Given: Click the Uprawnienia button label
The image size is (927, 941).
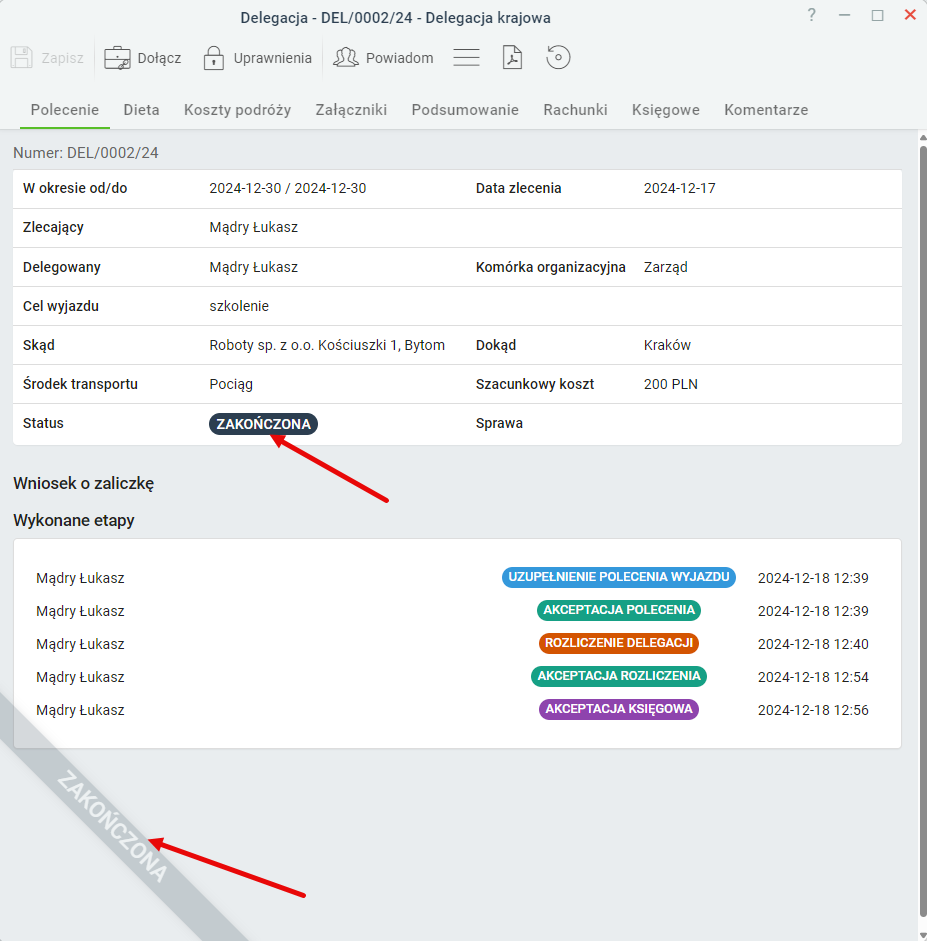Looking at the screenshot, I should 272,58.
